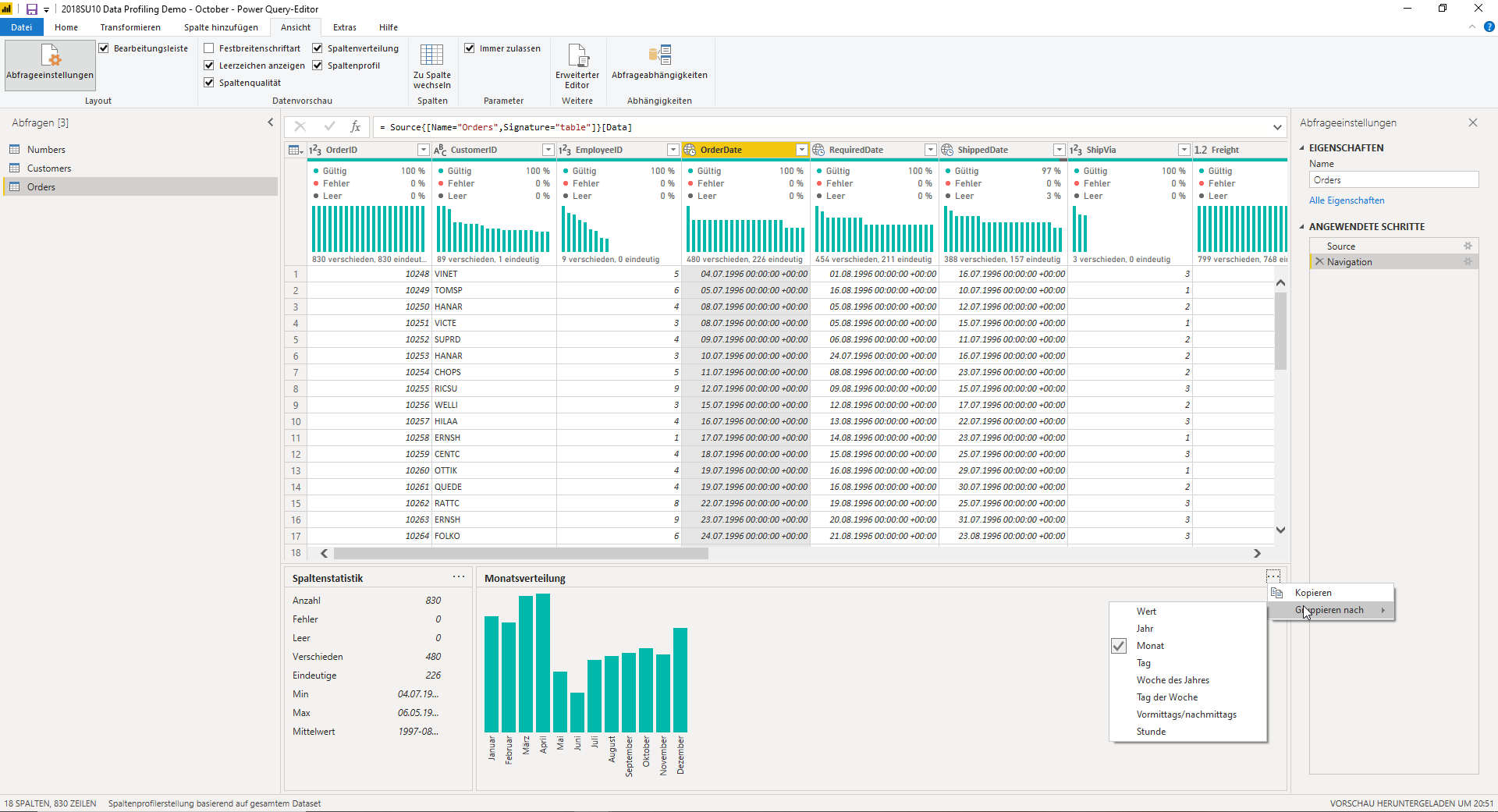The width and height of the screenshot is (1498, 812).
Task: Click the Kopieren icon in the context menu
Action: click(x=1277, y=593)
